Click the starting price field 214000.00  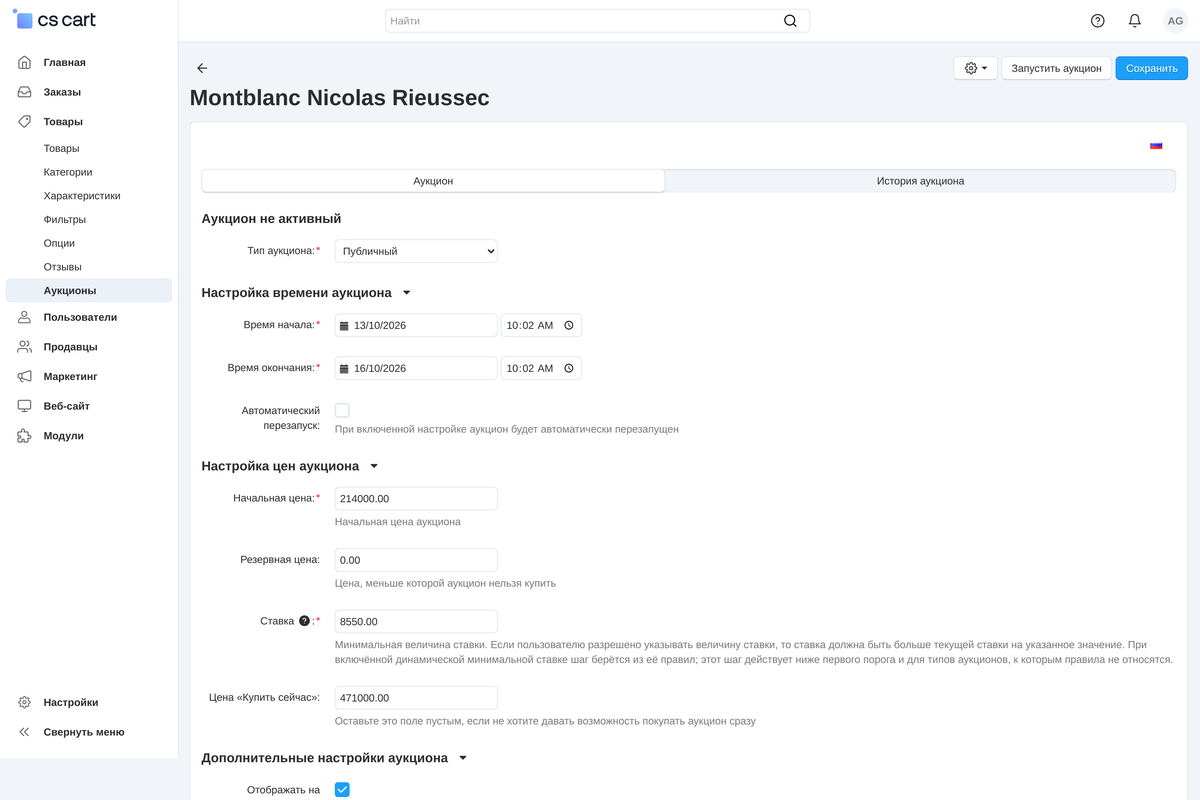[416, 499]
